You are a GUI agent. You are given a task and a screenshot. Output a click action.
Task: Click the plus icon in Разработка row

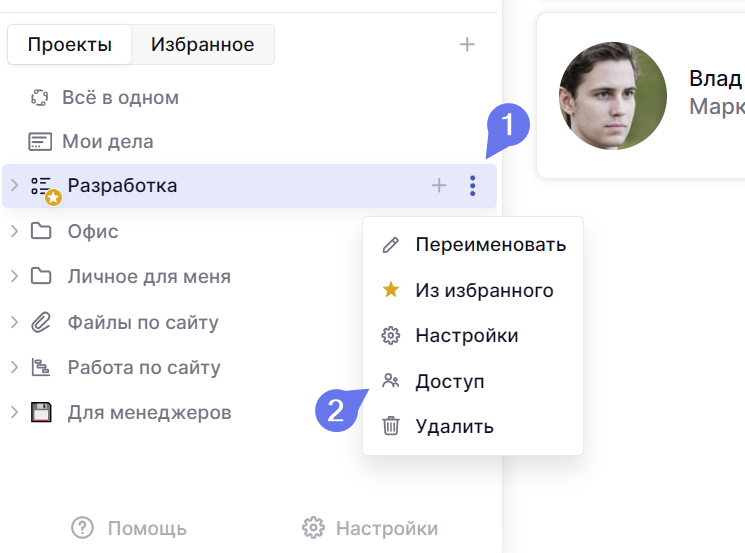pos(438,186)
